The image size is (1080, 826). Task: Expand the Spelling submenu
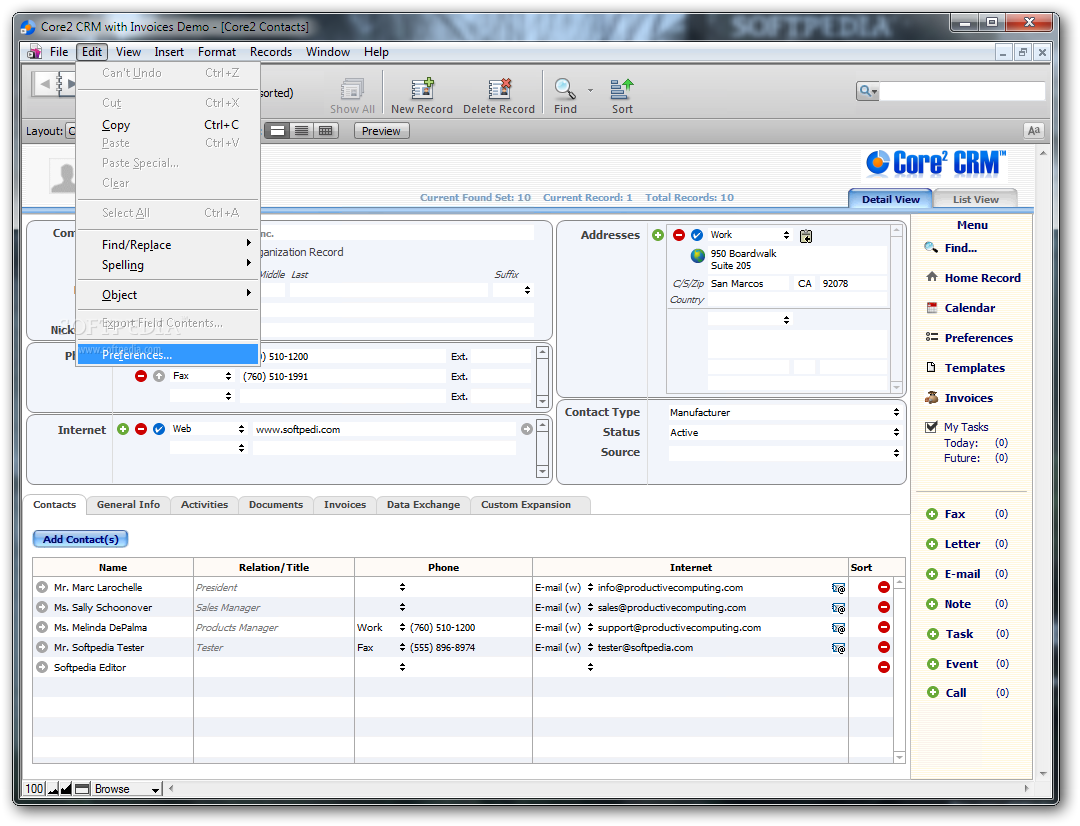click(x=168, y=265)
